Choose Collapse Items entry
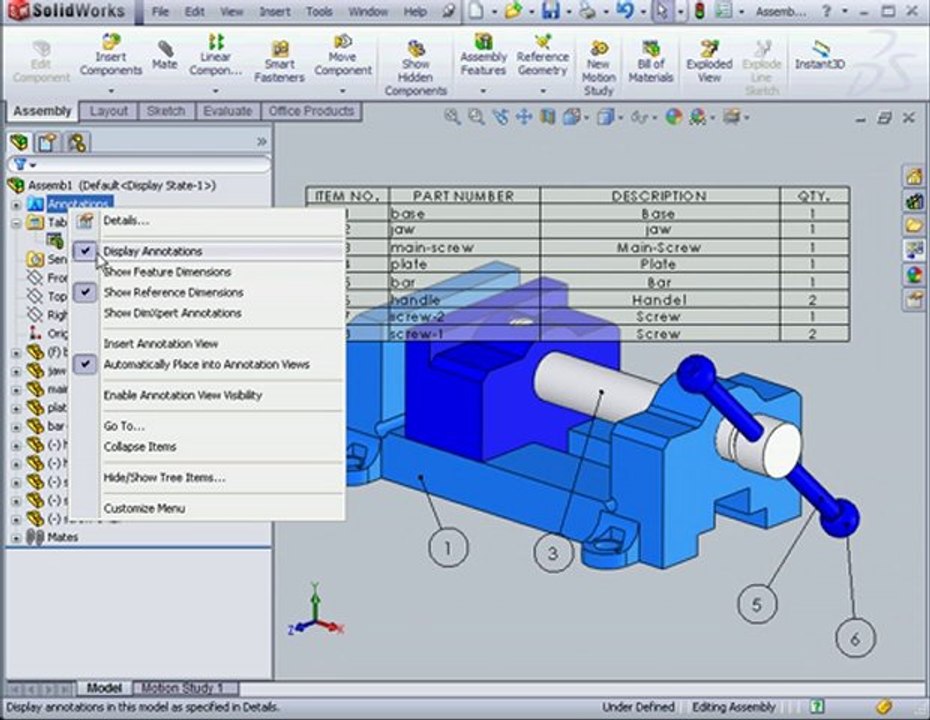This screenshot has height=720, width=930. point(140,447)
